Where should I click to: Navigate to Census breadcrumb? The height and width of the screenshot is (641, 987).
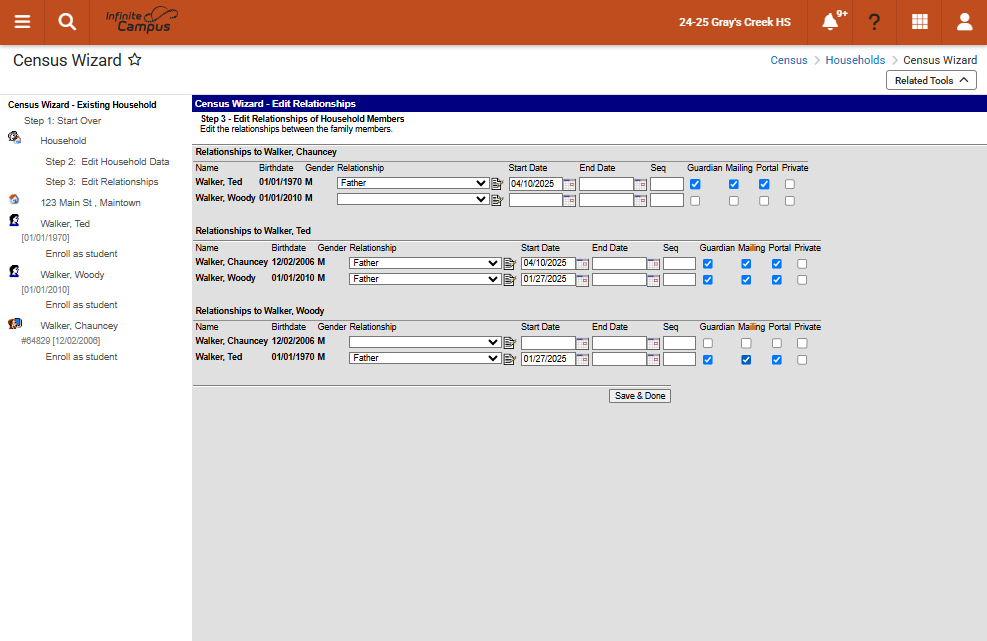pyautogui.click(x=789, y=60)
